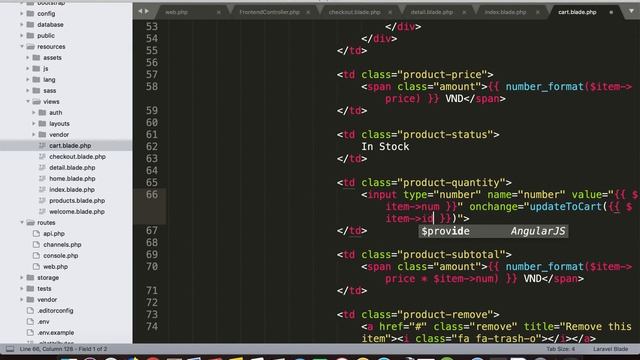This screenshot has height=360, width=640.
Task: Close the FrontendController.php tab
Action: coord(308,12)
